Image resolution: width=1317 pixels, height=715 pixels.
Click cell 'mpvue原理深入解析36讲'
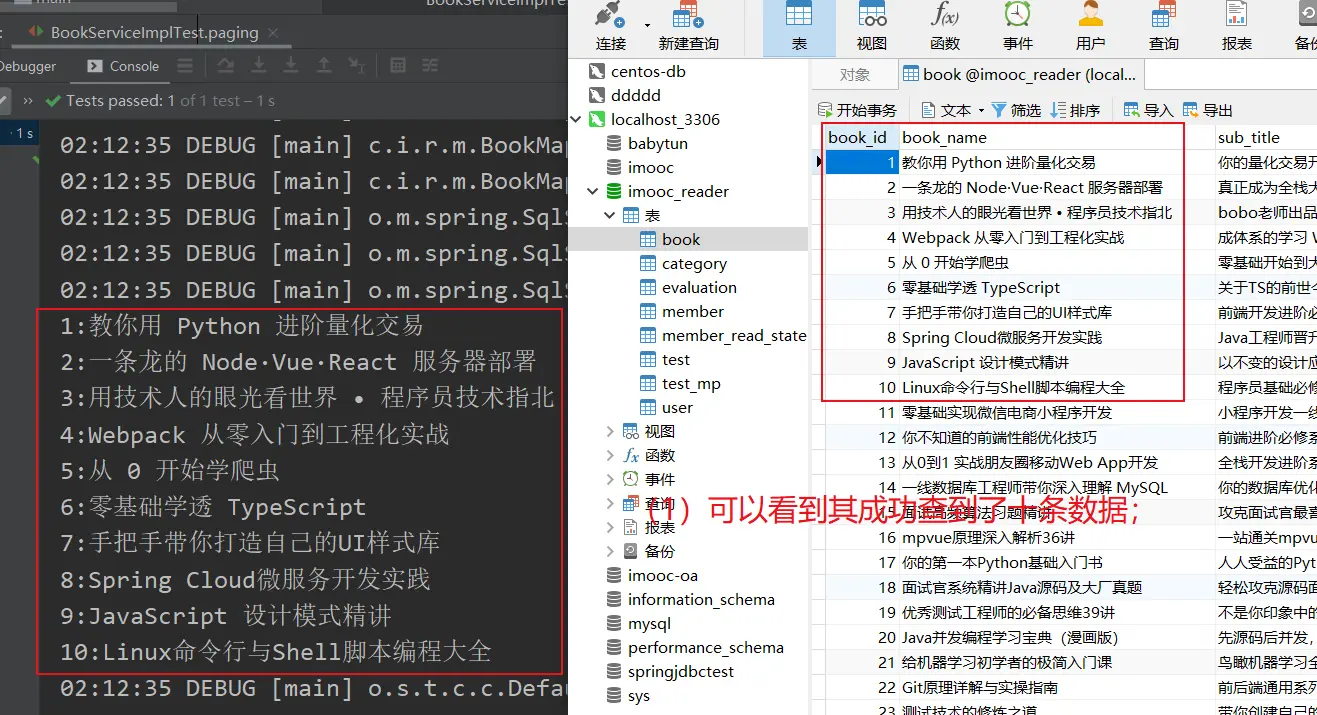pos(1055,537)
